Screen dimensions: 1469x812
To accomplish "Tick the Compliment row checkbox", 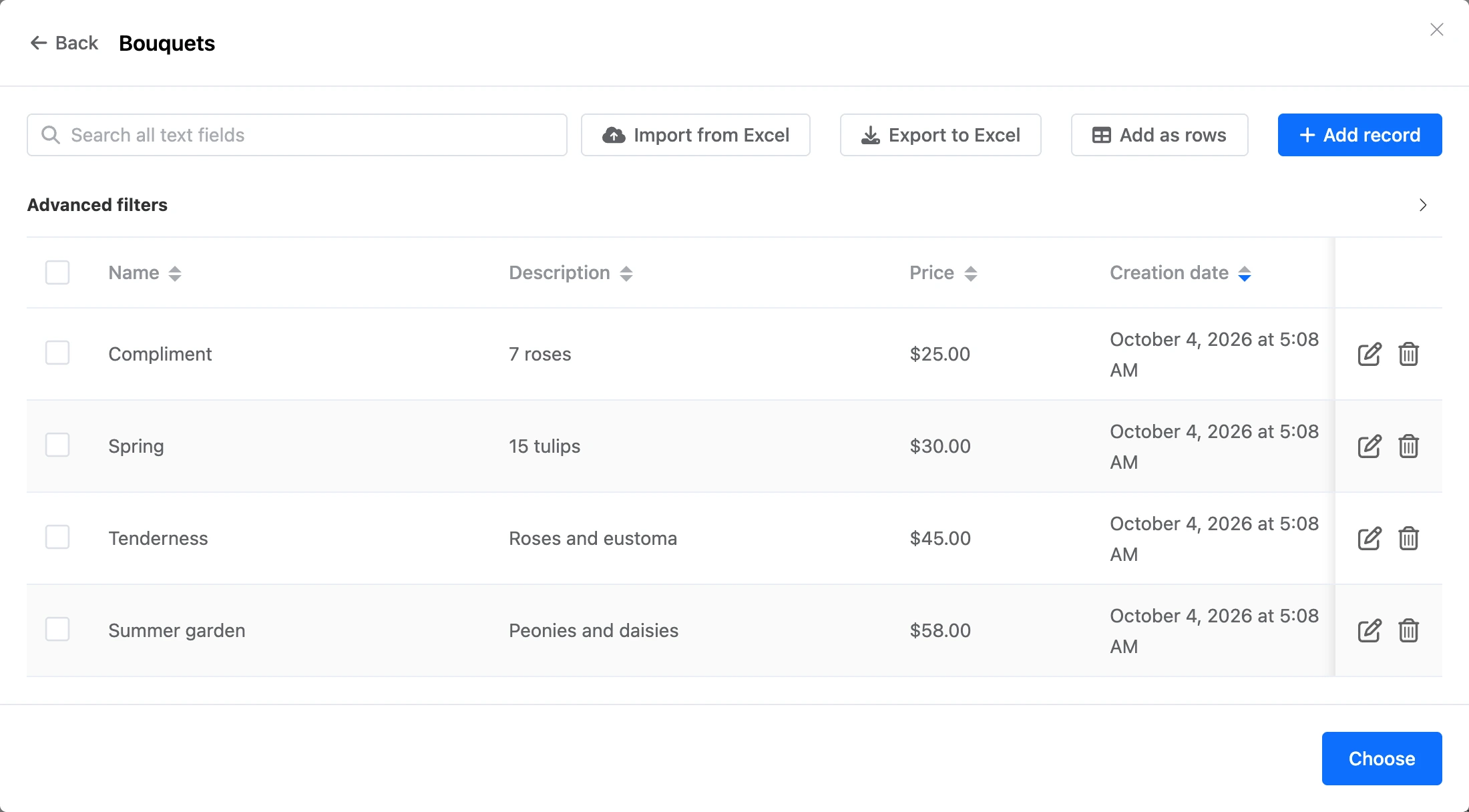I will (x=57, y=353).
